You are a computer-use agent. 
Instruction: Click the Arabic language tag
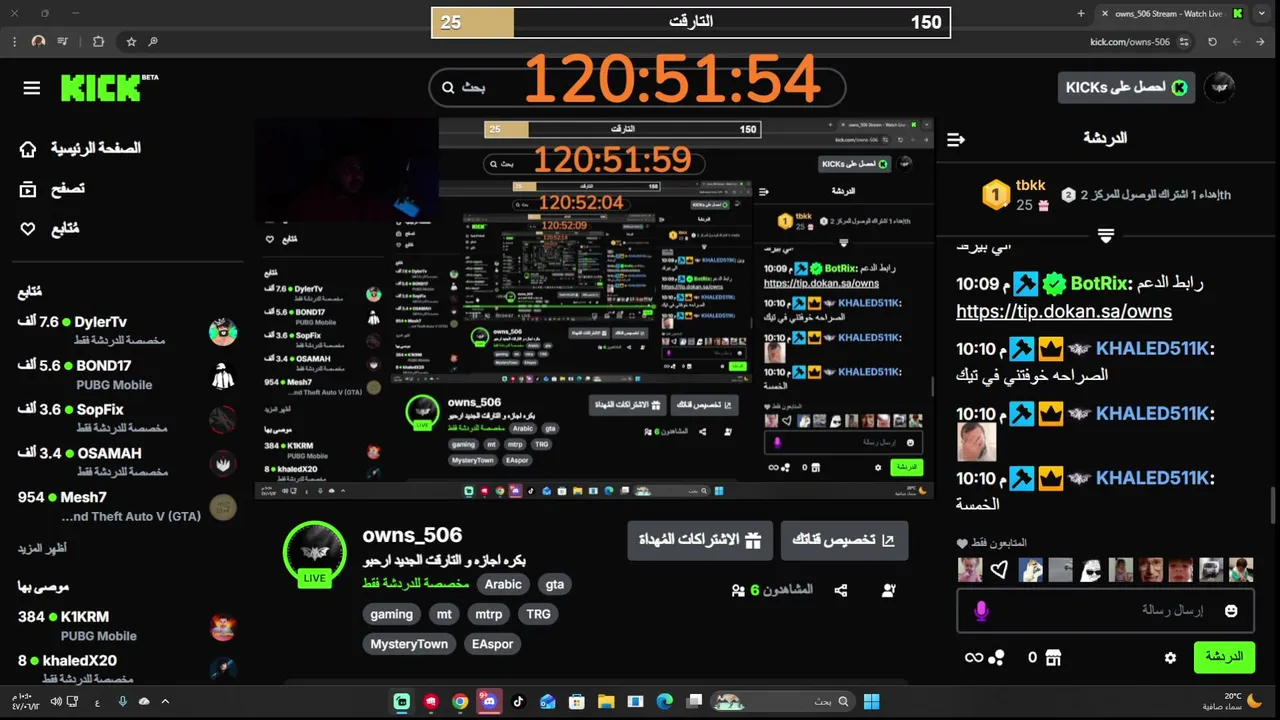(x=503, y=584)
